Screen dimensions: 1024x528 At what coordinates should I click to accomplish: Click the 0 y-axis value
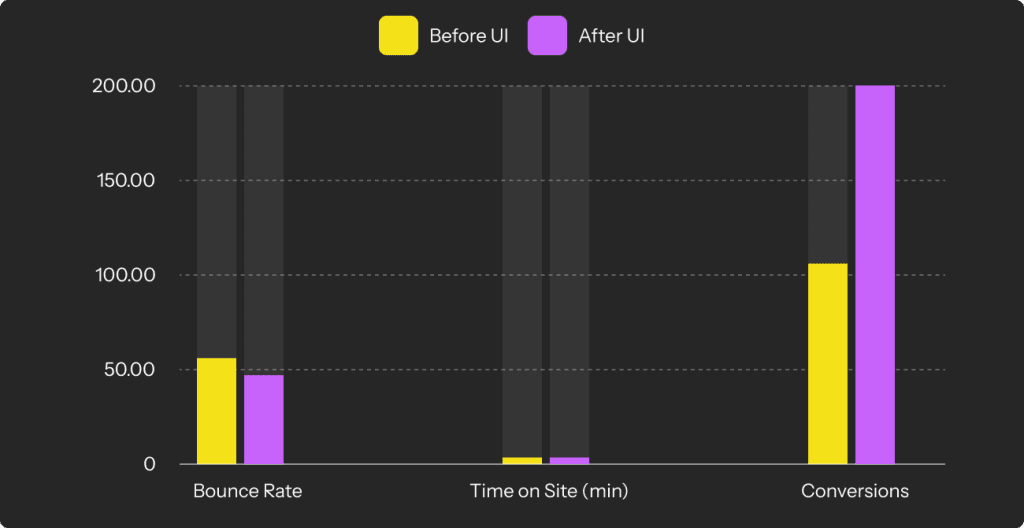tap(150, 464)
